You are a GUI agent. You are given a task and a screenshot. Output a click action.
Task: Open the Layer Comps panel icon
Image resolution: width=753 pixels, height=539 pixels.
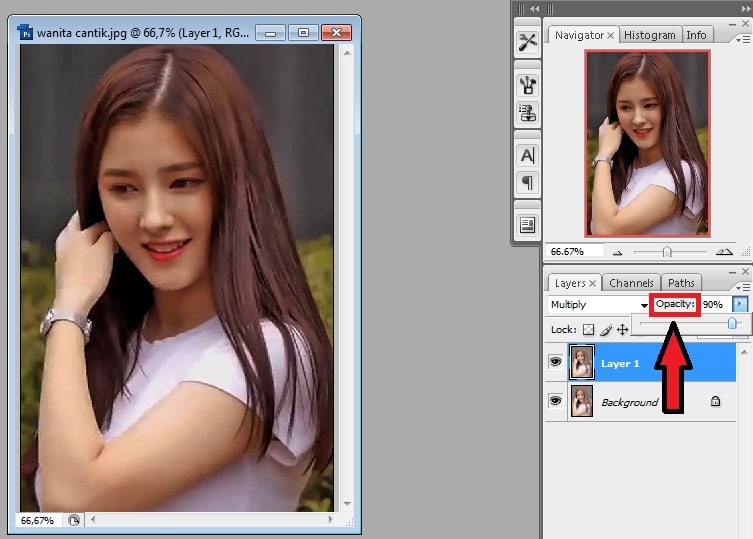(527, 225)
